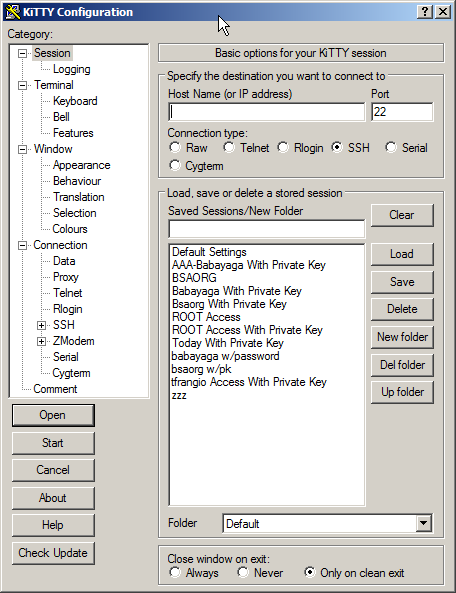Open the Cygterm category in tree

point(71,373)
